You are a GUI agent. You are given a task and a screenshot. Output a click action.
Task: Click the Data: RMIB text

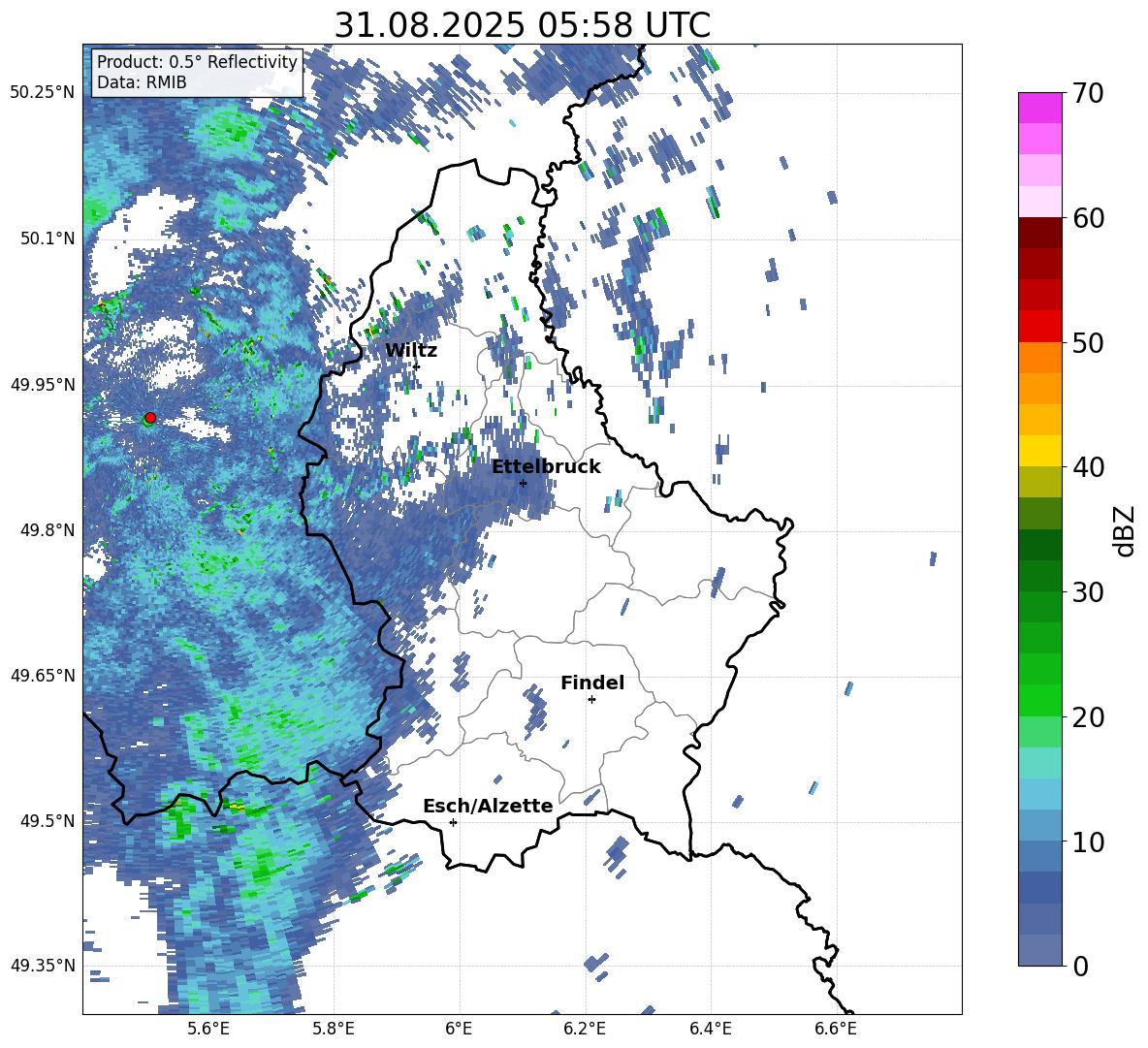click(142, 82)
